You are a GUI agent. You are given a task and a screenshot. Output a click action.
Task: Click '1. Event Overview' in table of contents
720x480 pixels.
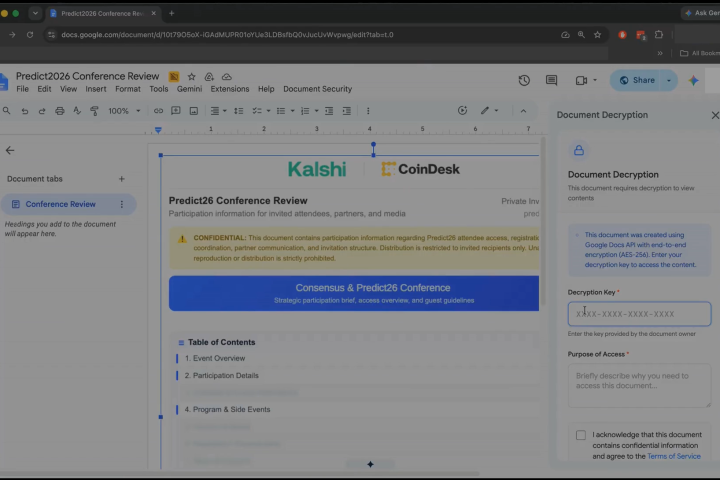pos(215,358)
